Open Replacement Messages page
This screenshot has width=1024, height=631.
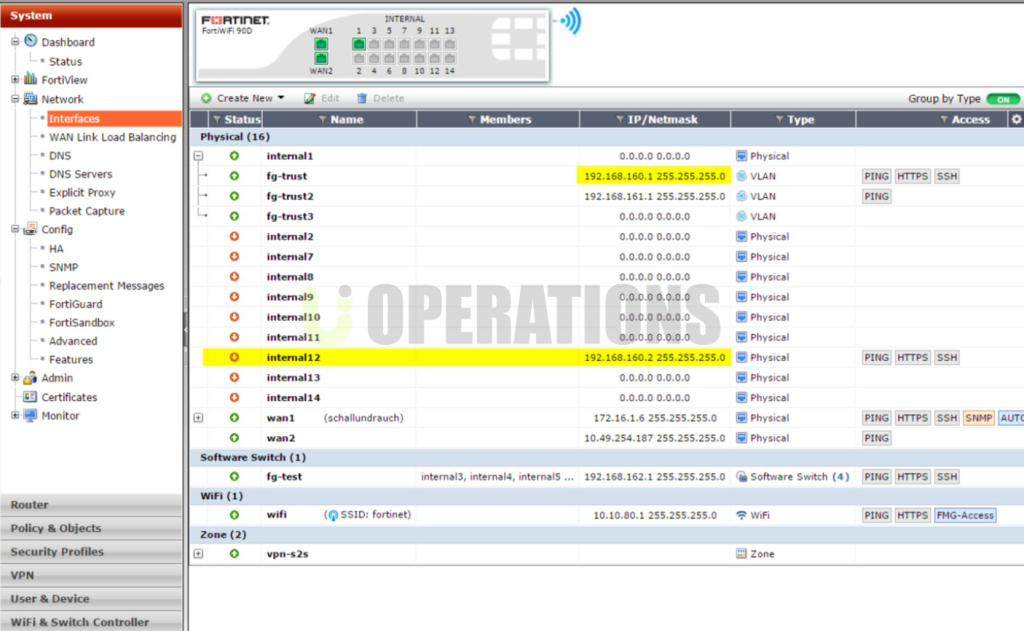(106, 285)
